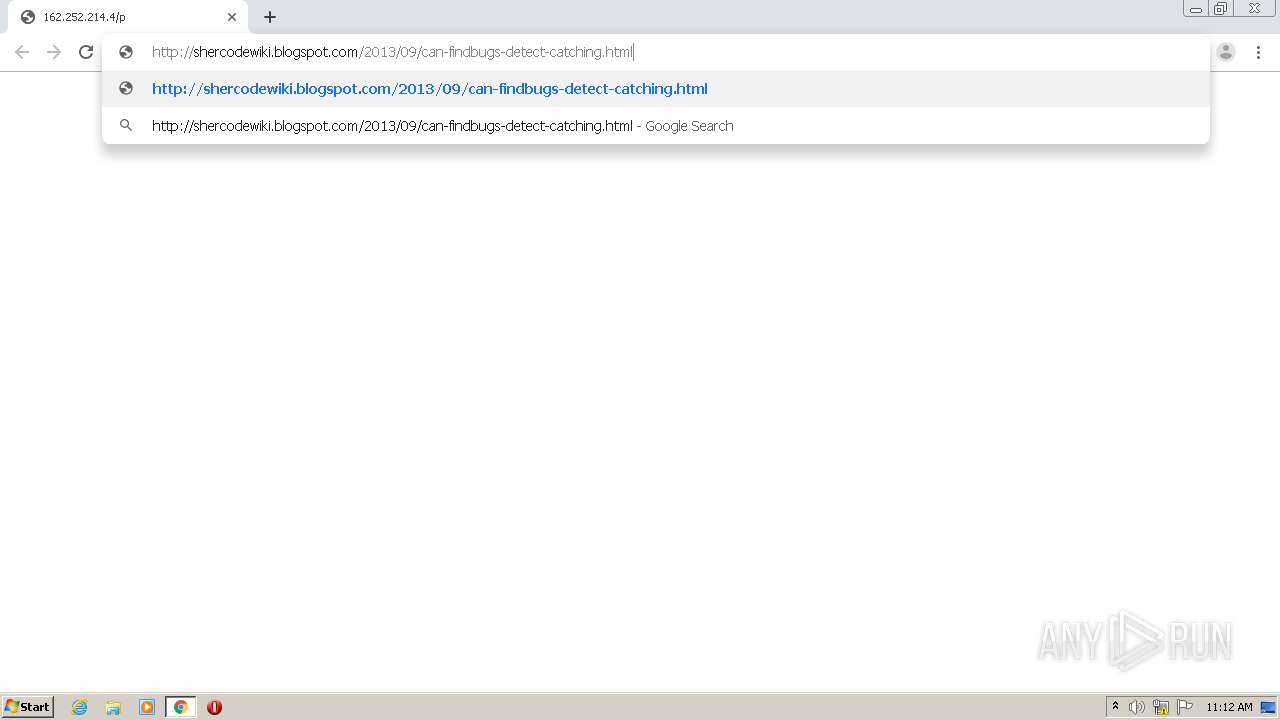Click the Chrome taskbar button
The image size is (1280, 720).
180,707
